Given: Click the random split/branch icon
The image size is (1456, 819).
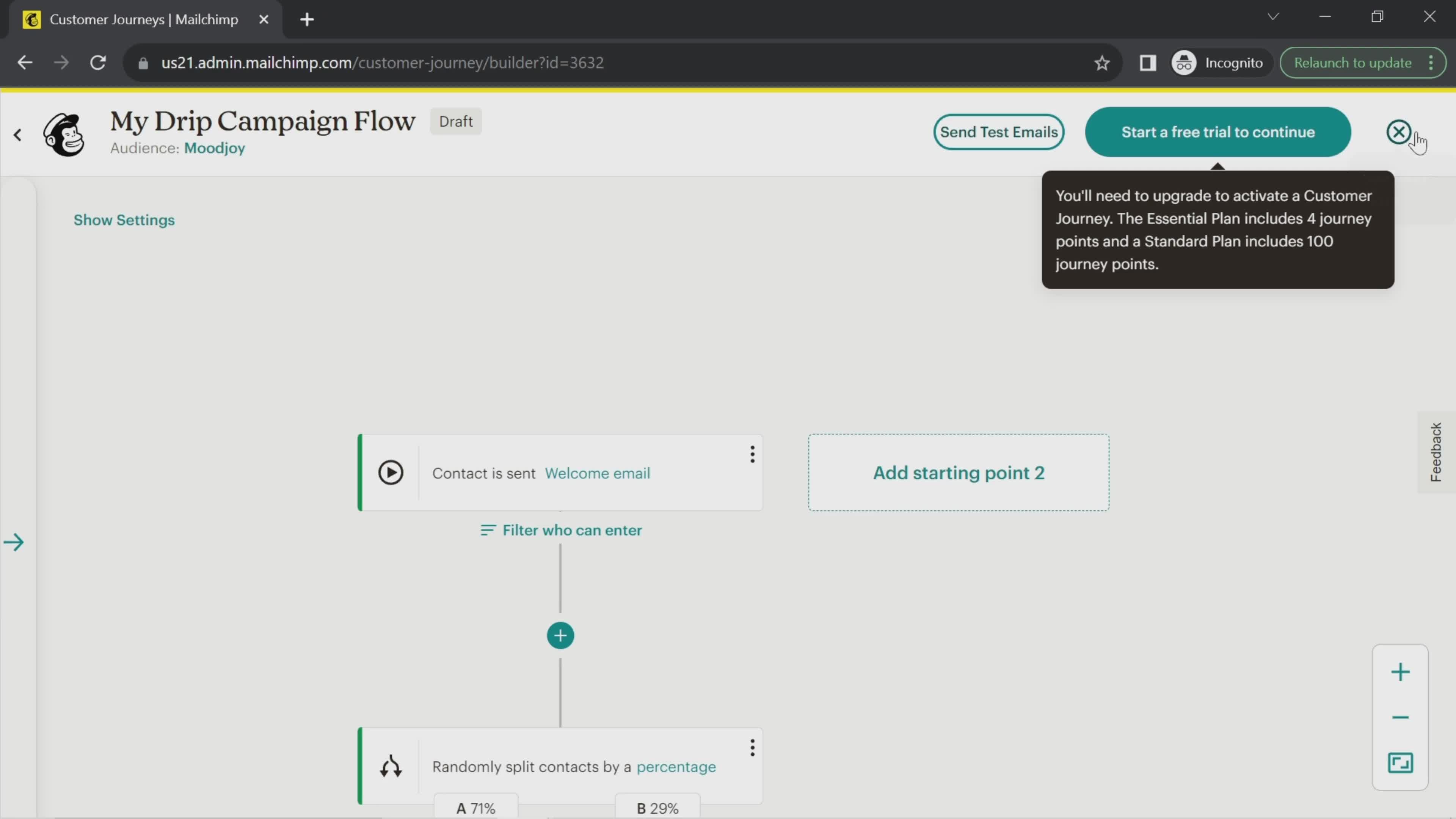Looking at the screenshot, I should [x=390, y=766].
